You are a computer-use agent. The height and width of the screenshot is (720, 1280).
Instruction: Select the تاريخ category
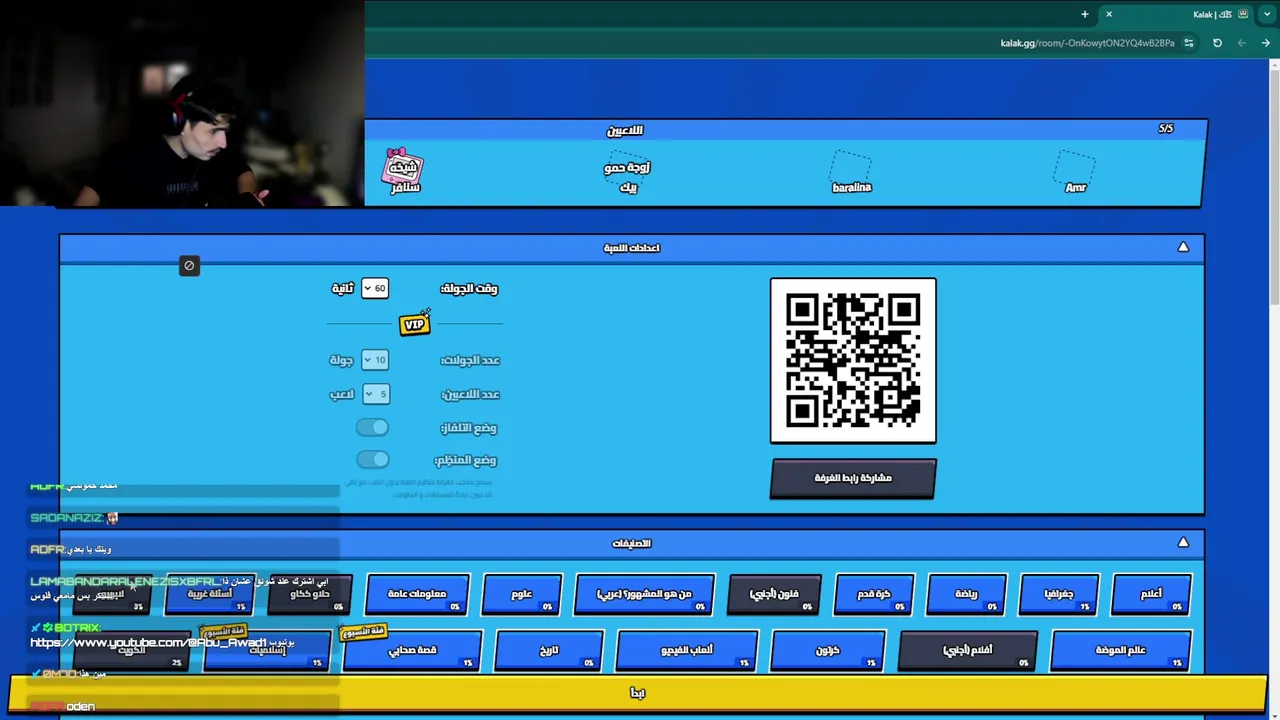(549, 650)
